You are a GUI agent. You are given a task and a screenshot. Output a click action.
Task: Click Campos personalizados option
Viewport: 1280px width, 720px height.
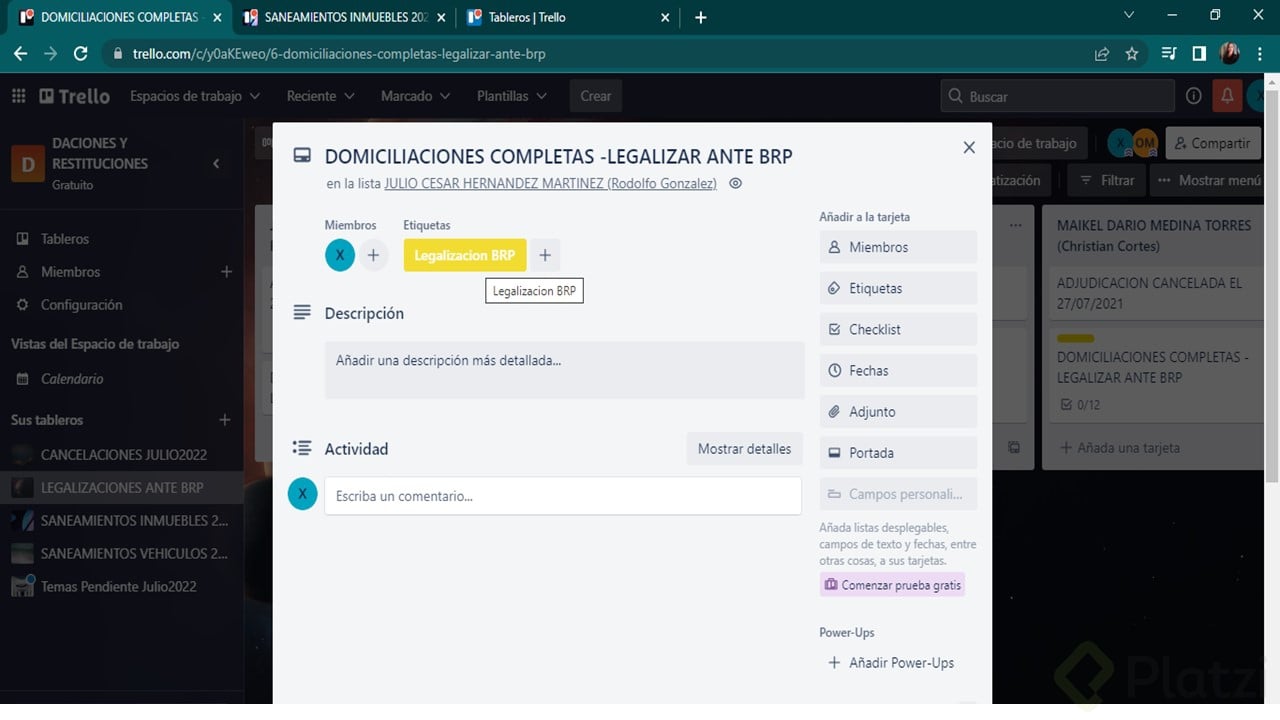[x=898, y=494]
